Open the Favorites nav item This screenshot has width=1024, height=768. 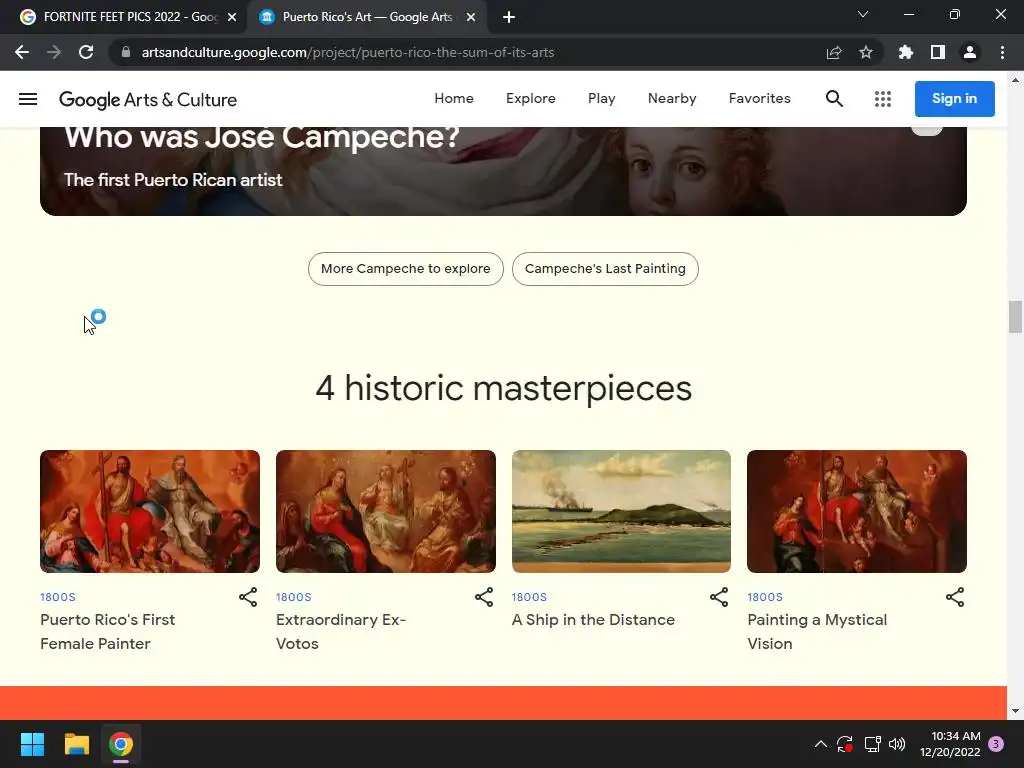pos(760,99)
